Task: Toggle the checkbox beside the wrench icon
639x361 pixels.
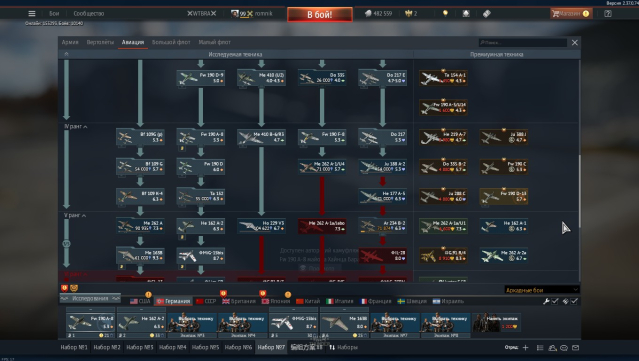Action: pos(555,301)
